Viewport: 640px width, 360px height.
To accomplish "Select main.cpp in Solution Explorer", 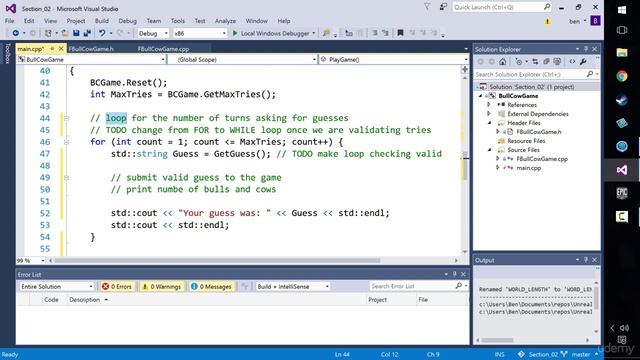I will point(529,168).
